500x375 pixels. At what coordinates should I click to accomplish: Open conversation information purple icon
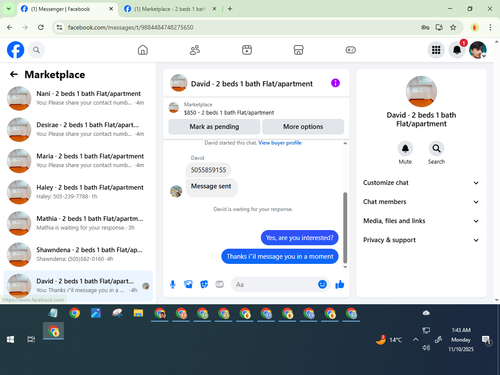pyautogui.click(x=335, y=83)
